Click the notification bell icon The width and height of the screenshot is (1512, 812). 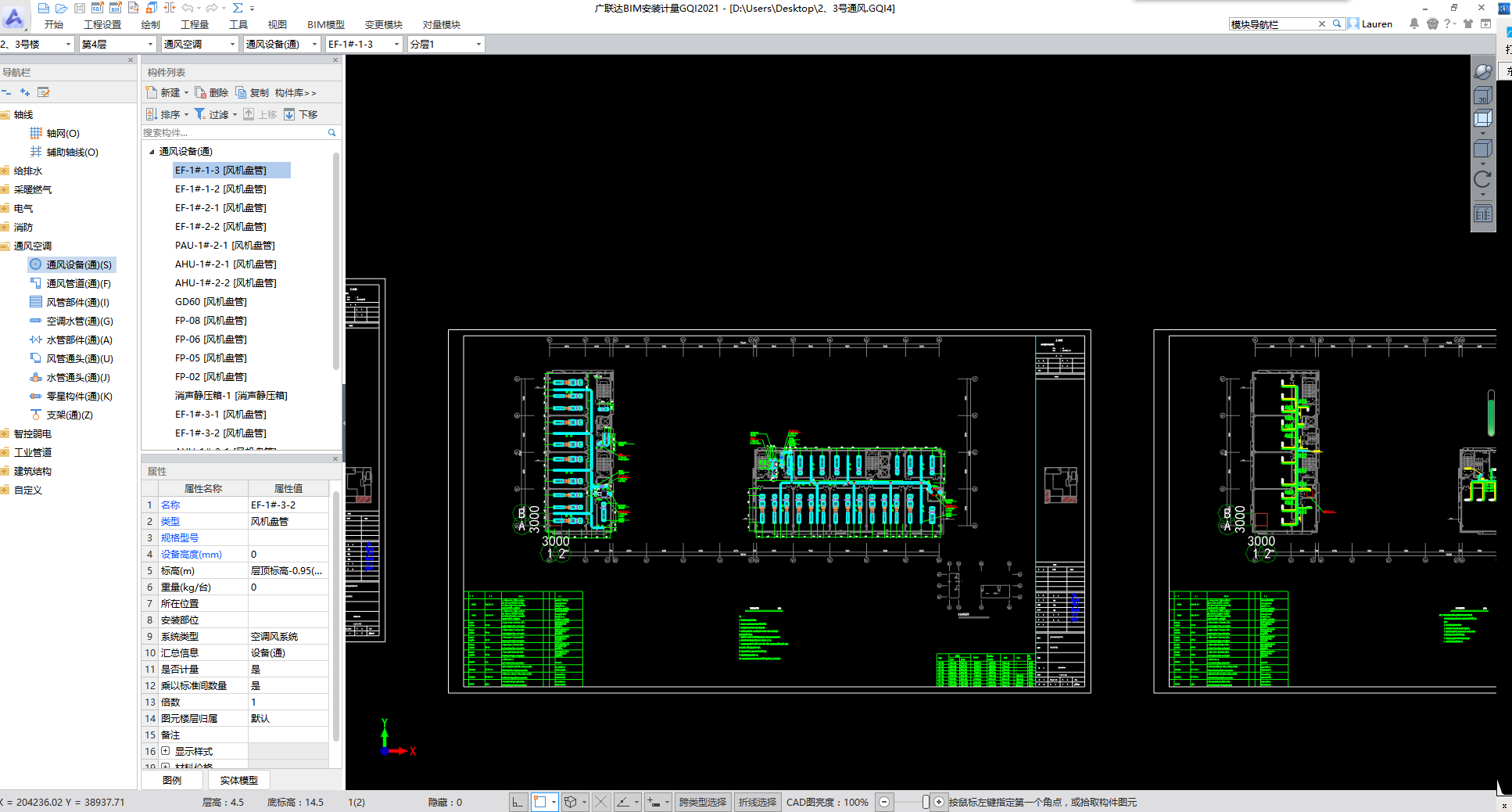pyautogui.click(x=1414, y=24)
